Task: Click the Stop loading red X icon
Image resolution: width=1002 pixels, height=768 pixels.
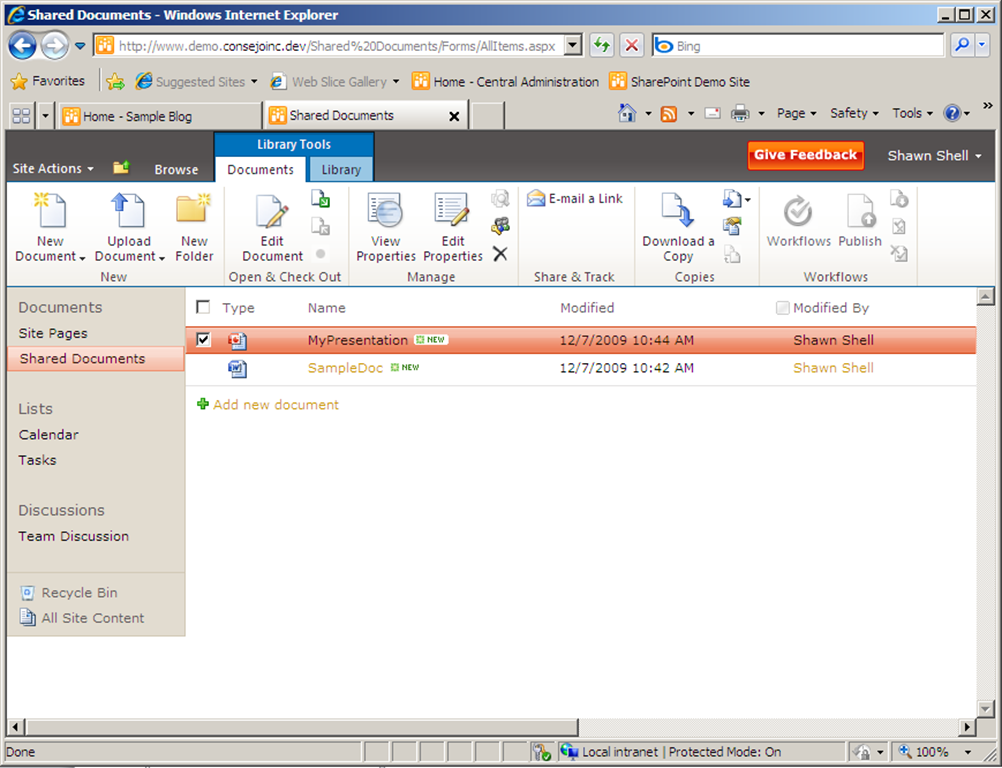Action: [x=631, y=45]
